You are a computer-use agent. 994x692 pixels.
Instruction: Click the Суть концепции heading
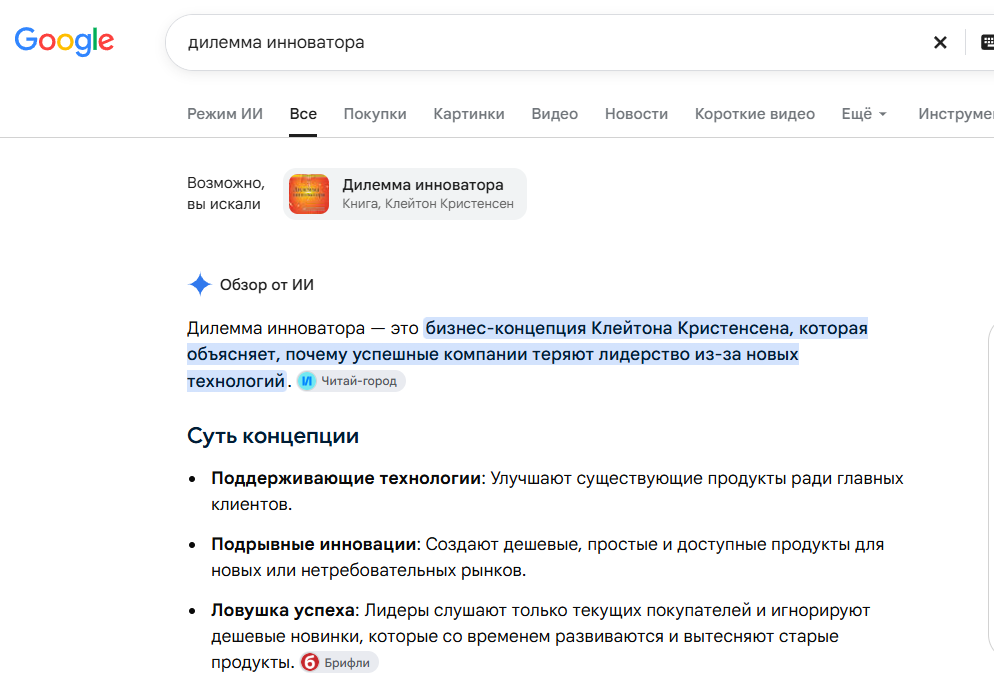[x=273, y=436]
